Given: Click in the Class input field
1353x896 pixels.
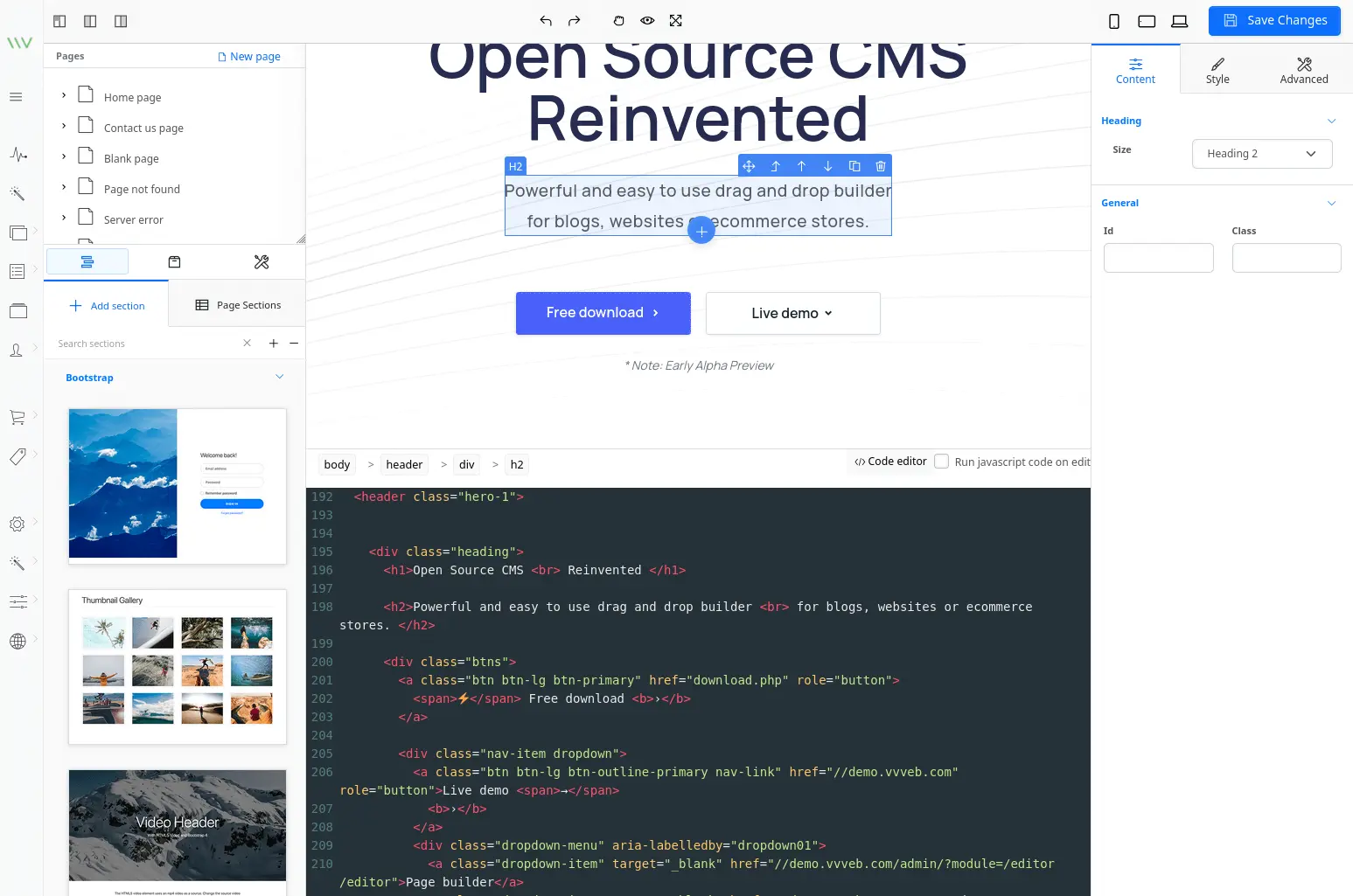Looking at the screenshot, I should click(1286, 257).
